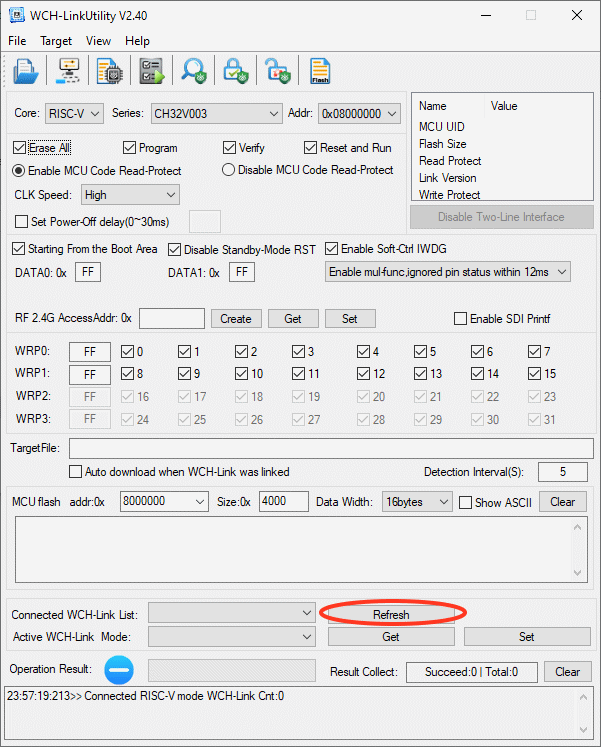Click the read chip info icon
This screenshot has height=747, width=601.
click(x=110, y=71)
